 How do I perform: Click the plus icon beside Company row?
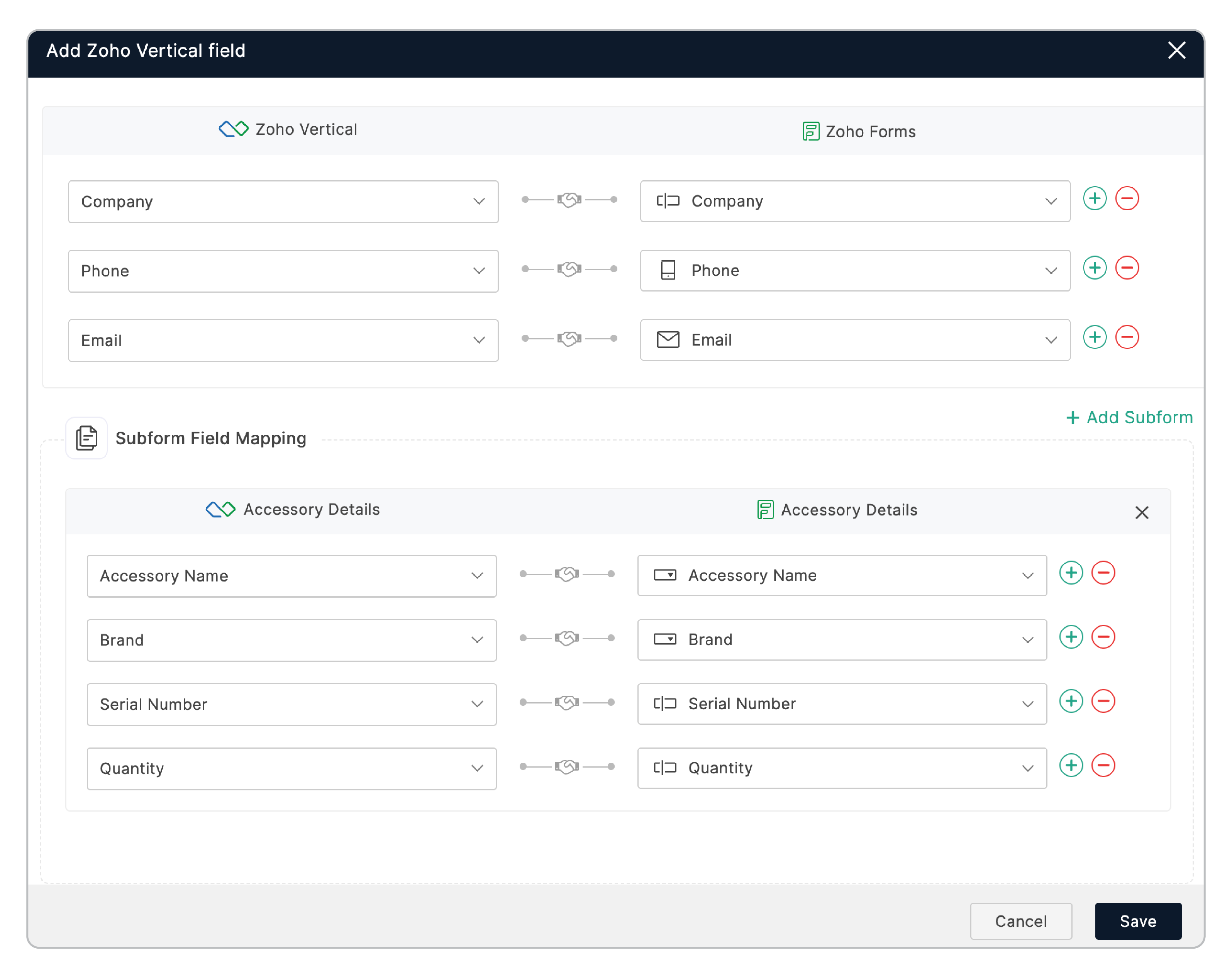point(1094,198)
